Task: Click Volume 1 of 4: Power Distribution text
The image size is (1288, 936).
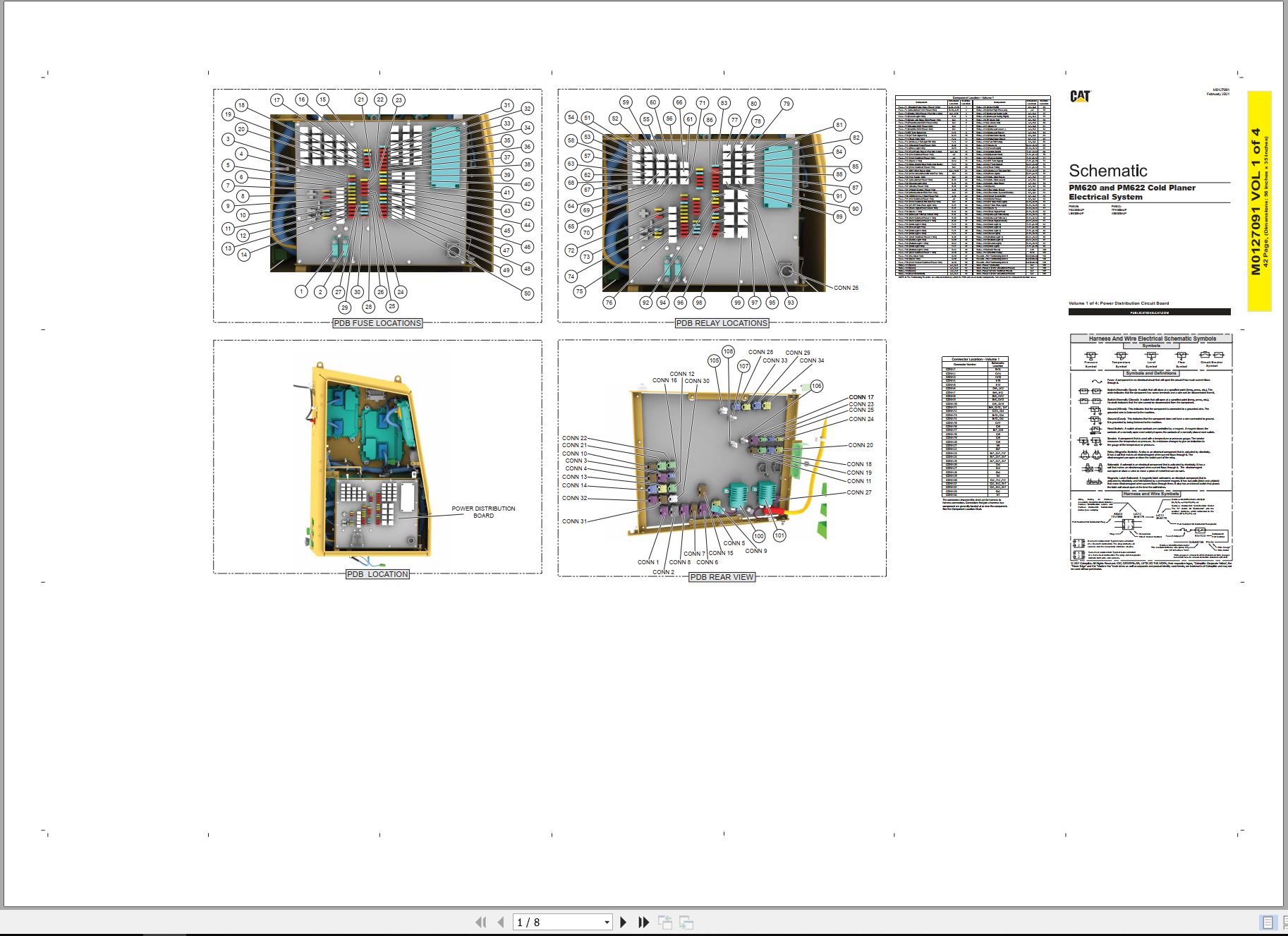Action: click(x=1119, y=303)
